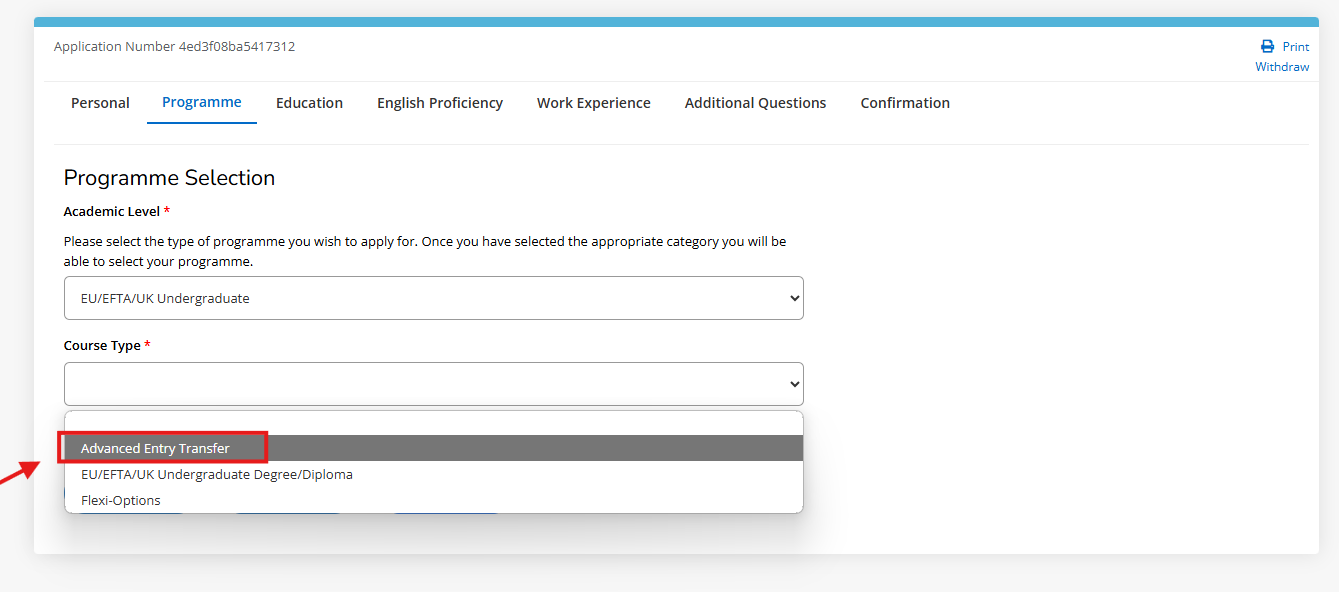Select the Flexi-Options course type
The width and height of the screenshot is (1339, 592).
point(120,499)
